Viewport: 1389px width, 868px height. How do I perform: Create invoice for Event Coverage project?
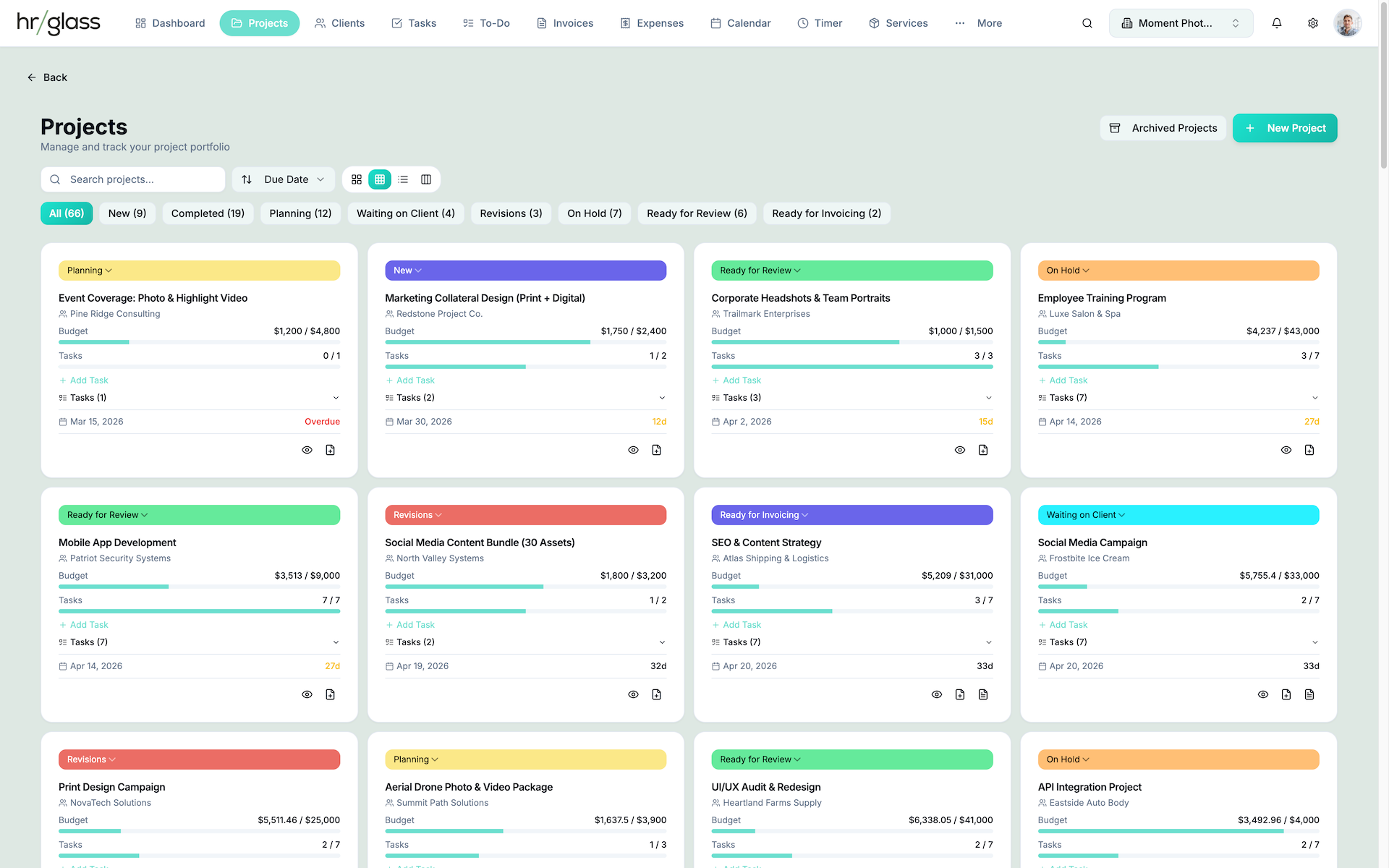pos(331,450)
